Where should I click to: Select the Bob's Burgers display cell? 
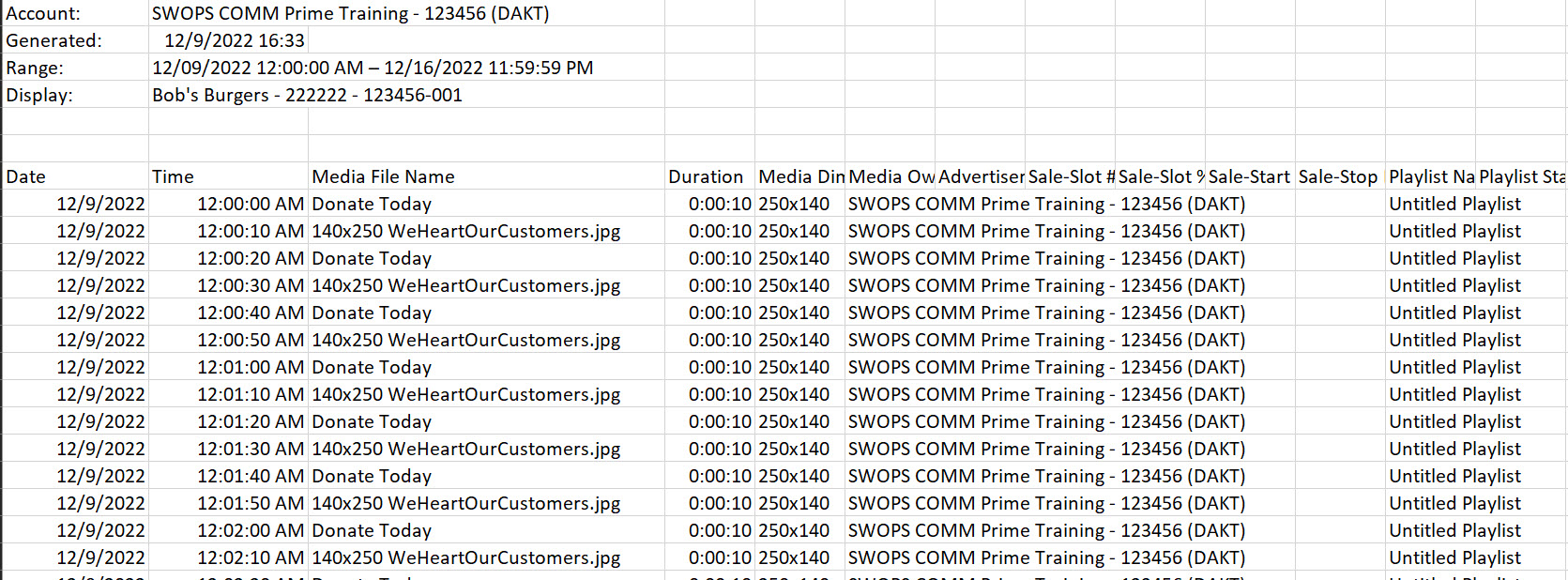(307, 96)
